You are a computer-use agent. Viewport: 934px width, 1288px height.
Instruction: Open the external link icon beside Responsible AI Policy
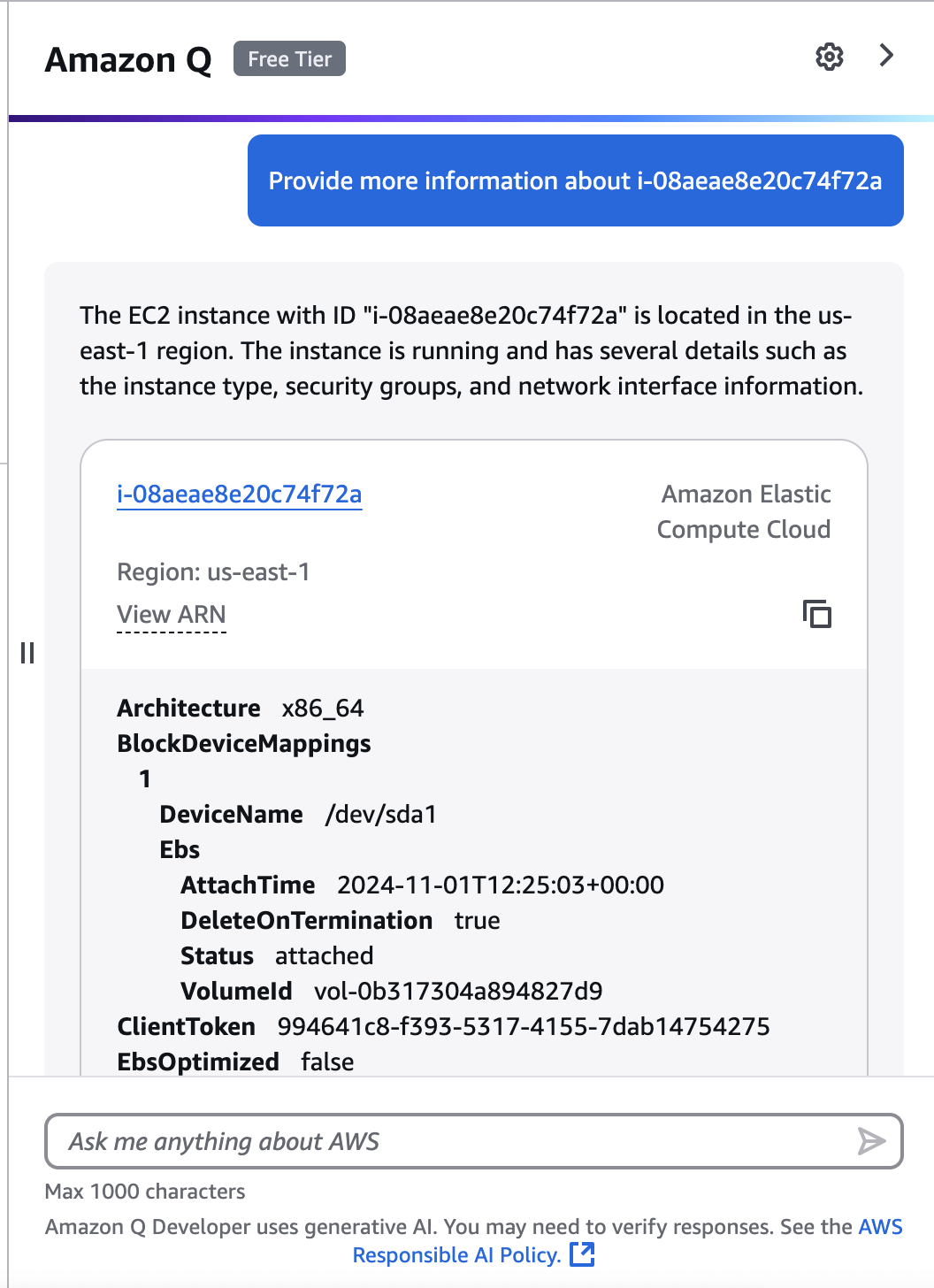click(x=583, y=1254)
